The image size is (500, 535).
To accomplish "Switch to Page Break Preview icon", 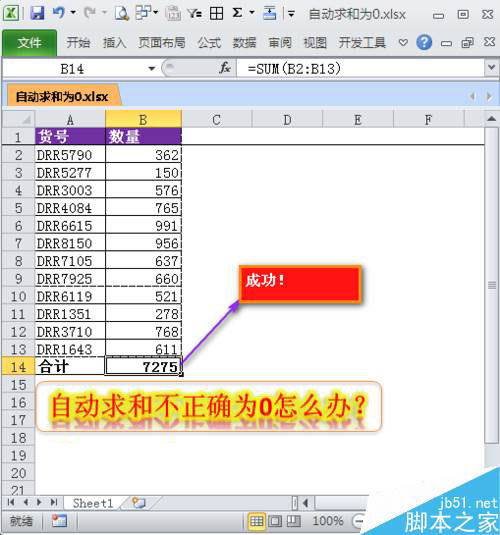I will pyautogui.click(x=293, y=521).
